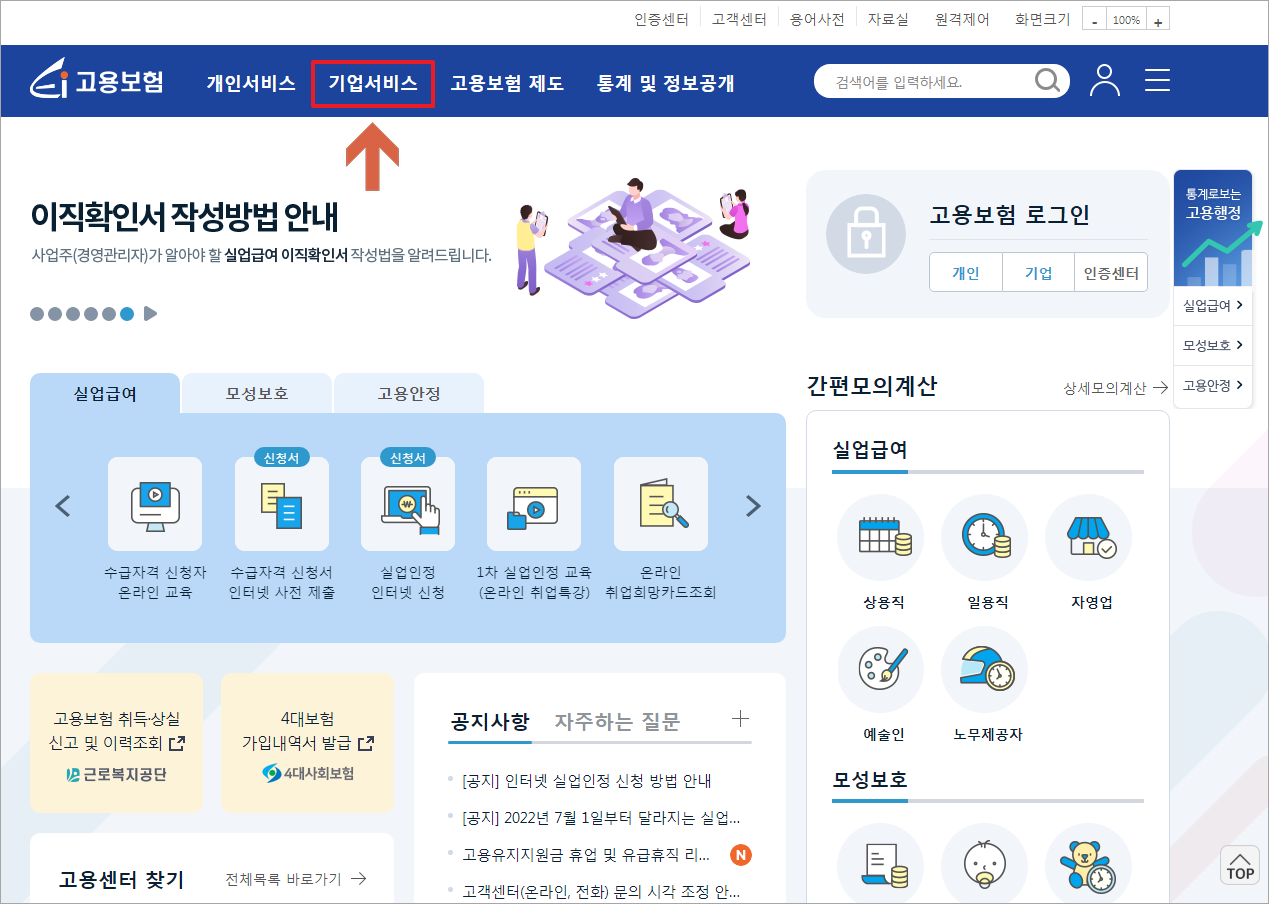Click 1차 실업인정 교육 icon
The image size is (1269, 904).
tap(533, 505)
